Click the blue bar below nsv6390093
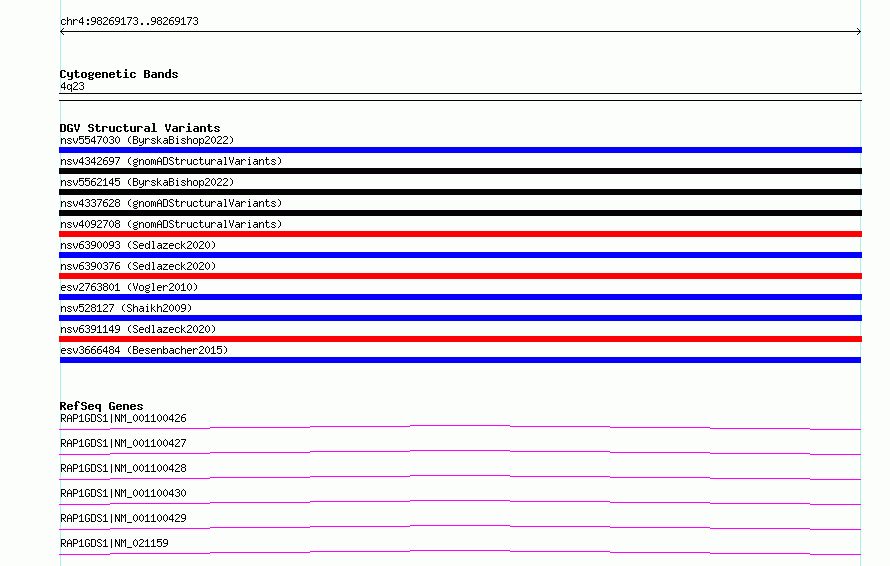Viewport: 890px width, 566px height. click(460, 255)
